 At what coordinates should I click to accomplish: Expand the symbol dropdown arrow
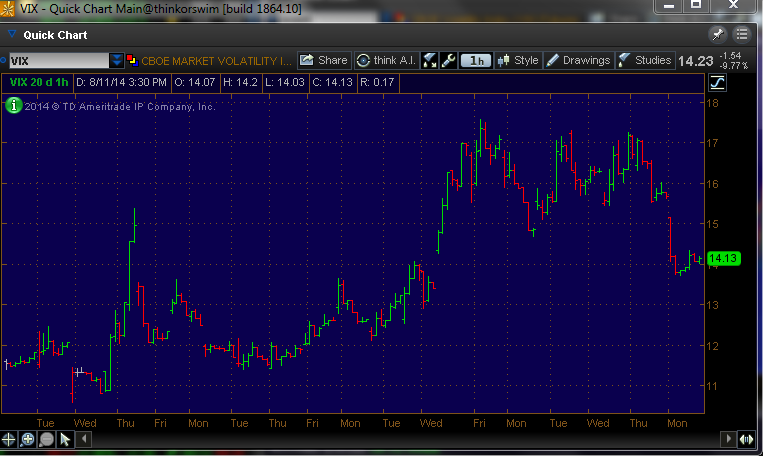[117, 61]
